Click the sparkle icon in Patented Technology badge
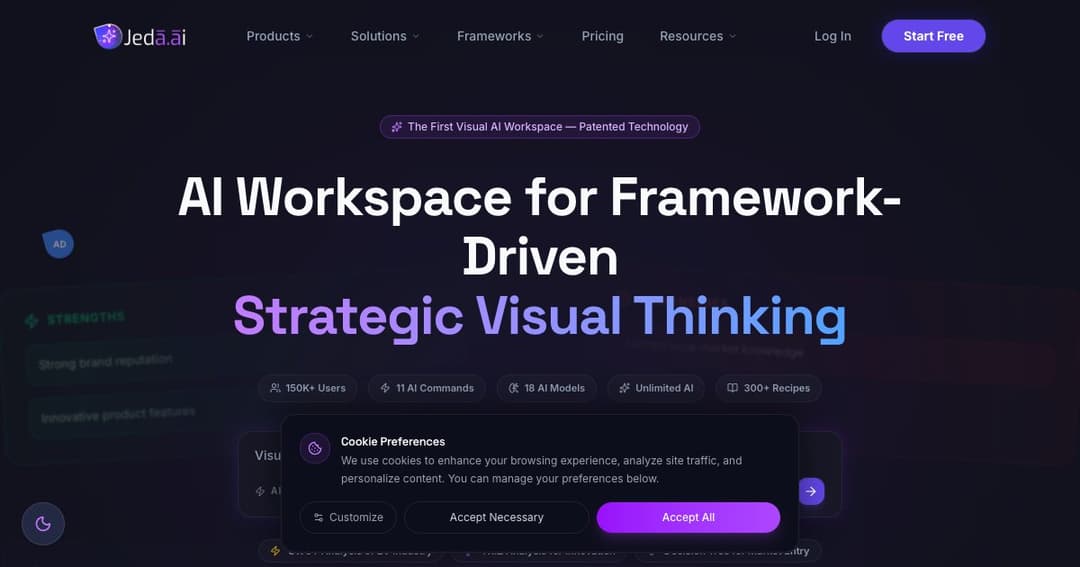This screenshot has height=567, width=1080. (x=397, y=127)
